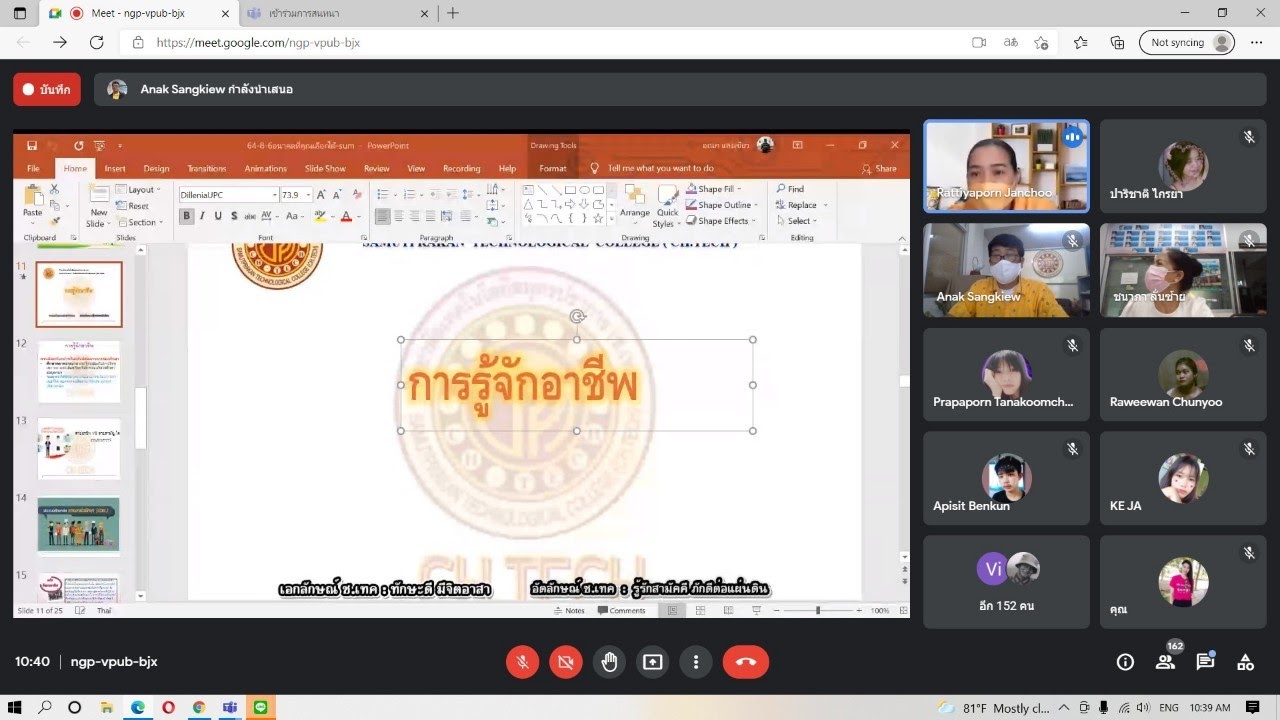Image resolution: width=1280 pixels, height=720 pixels.
Task: Show the participants list with 162 badge
Action: (1165, 662)
